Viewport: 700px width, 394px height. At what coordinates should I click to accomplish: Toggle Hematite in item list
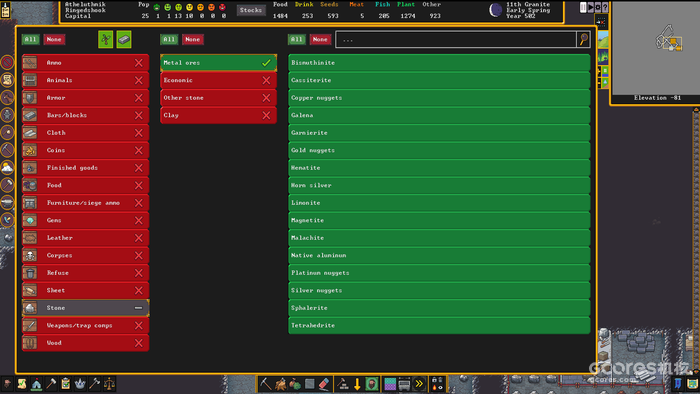tap(439, 168)
